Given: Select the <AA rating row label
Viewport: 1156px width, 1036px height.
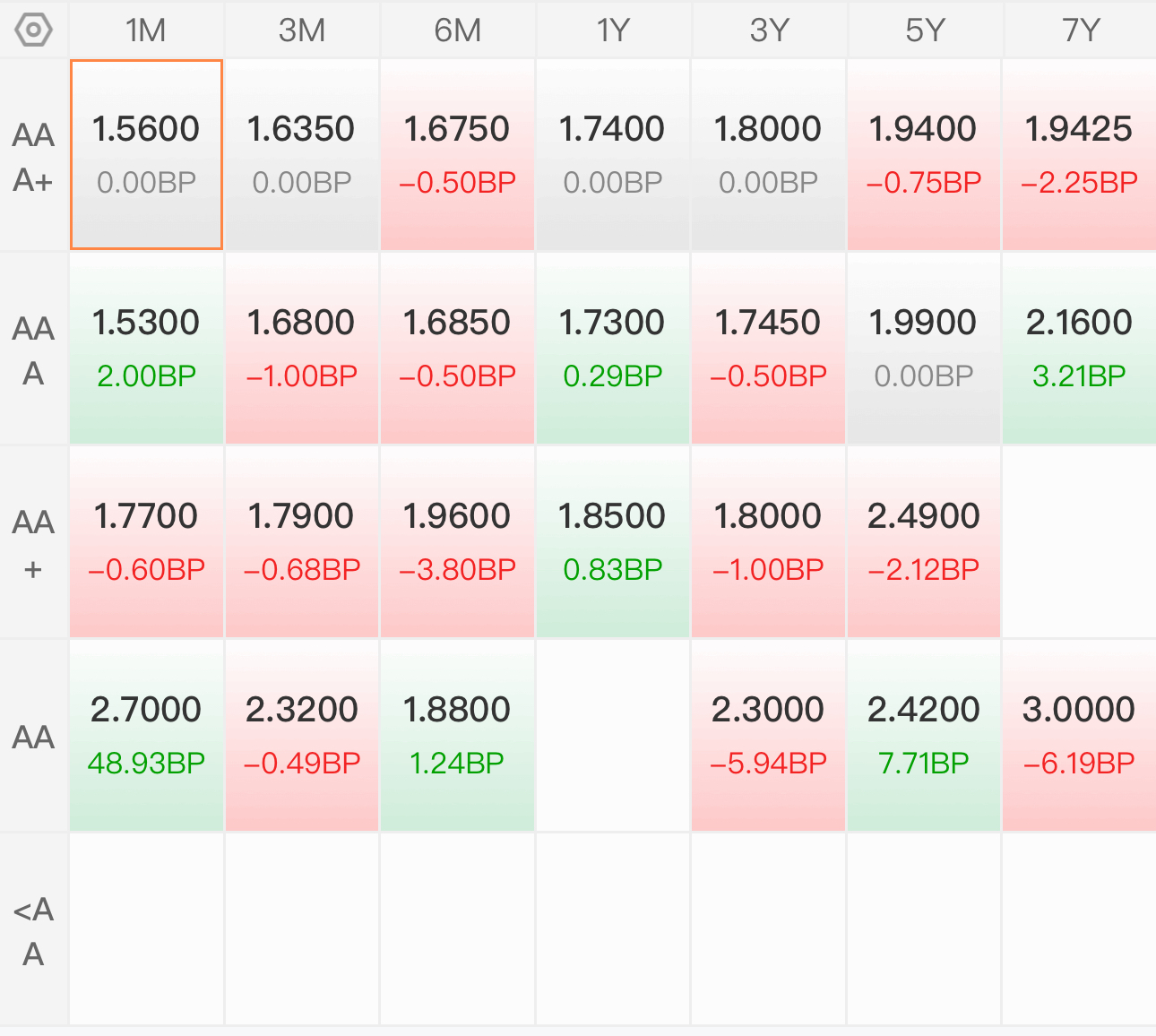Looking at the screenshot, I should [34, 930].
